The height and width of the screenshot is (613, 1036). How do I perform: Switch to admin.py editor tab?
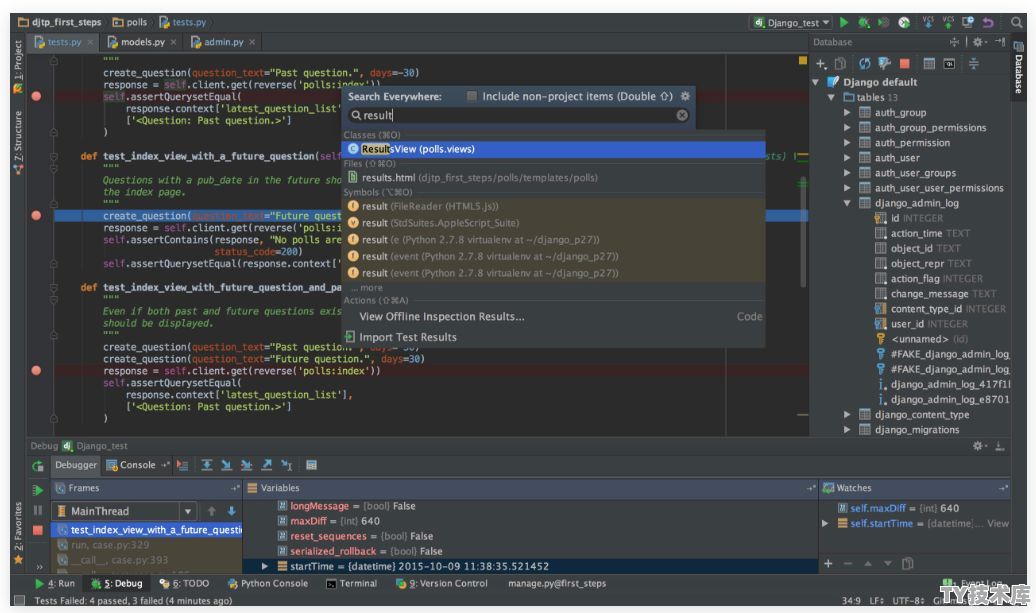(223, 42)
